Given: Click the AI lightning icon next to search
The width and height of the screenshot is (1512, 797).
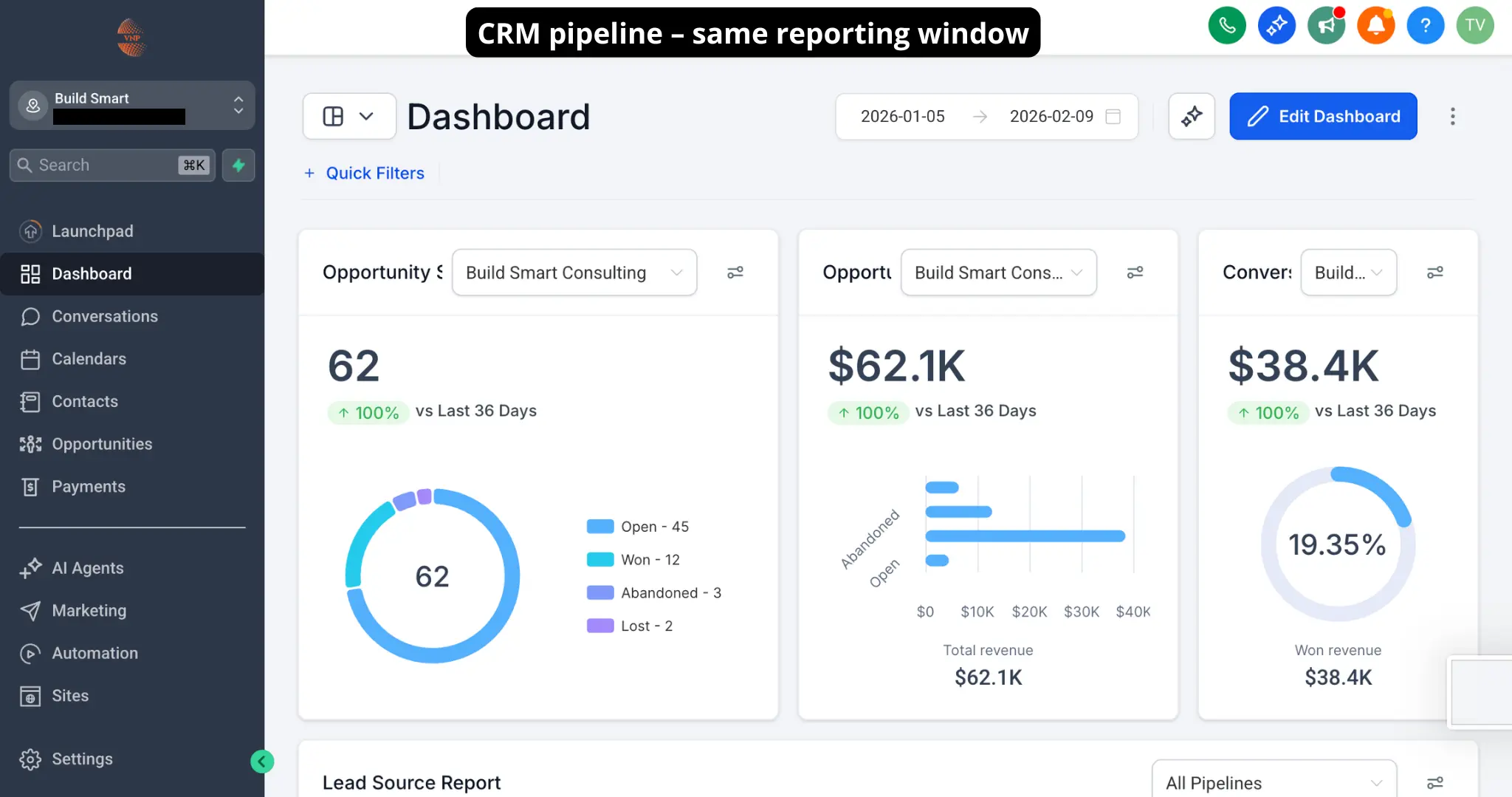Looking at the screenshot, I should pos(238,165).
